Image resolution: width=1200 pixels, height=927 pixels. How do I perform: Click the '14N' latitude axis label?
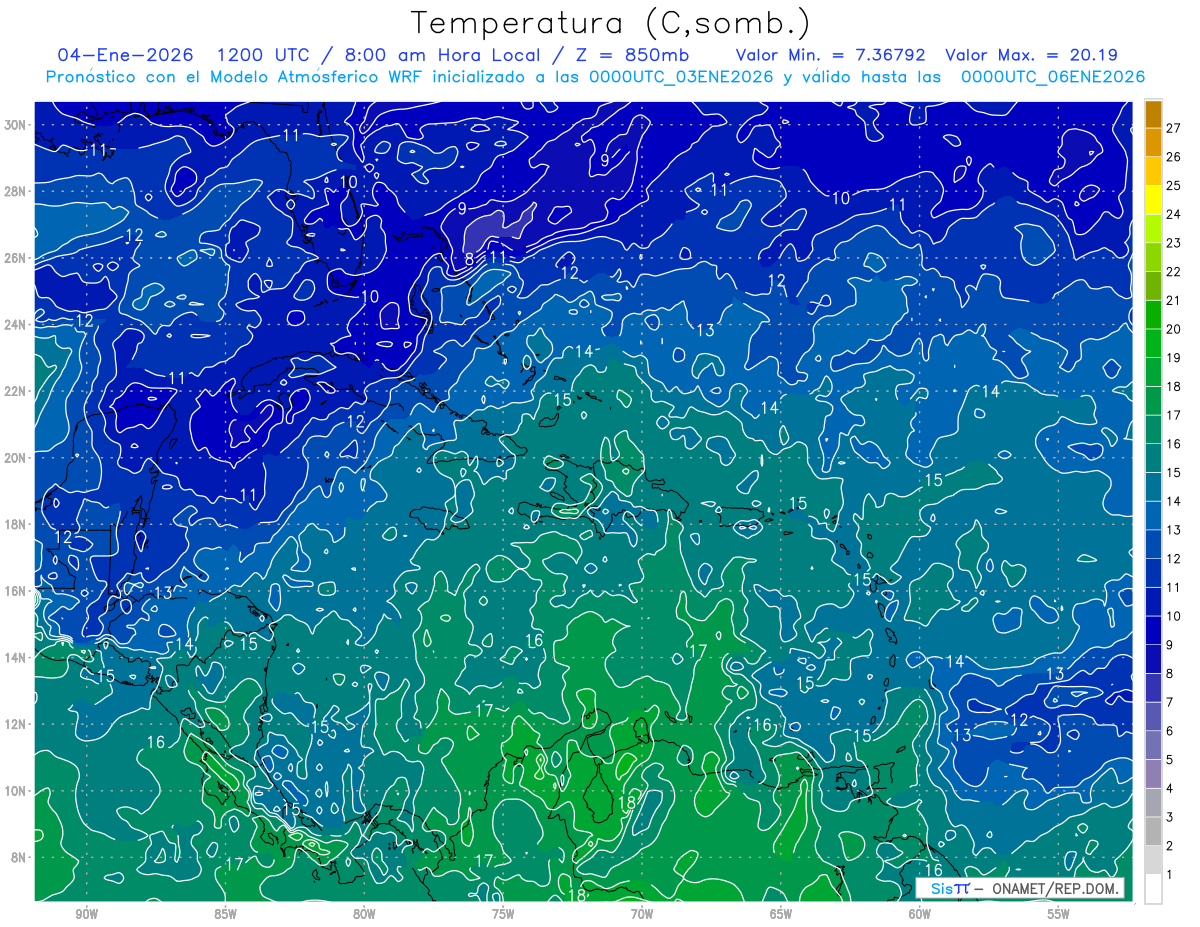(16, 657)
